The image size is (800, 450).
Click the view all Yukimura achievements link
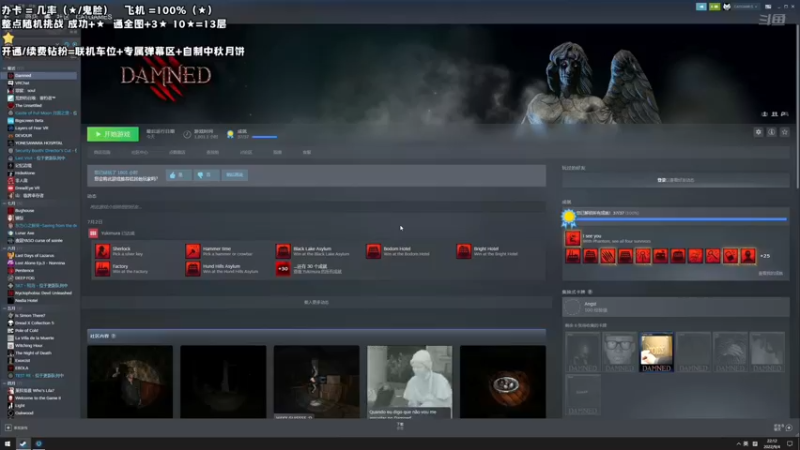(x=317, y=271)
